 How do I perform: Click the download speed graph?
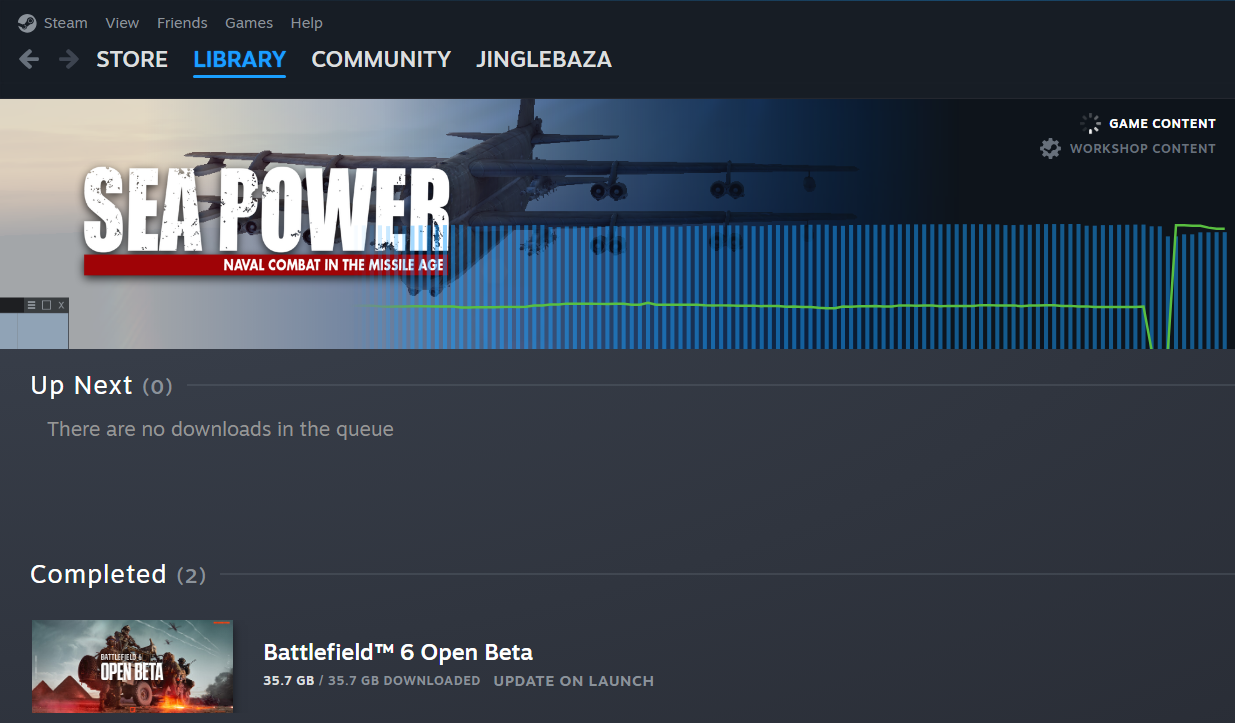795,287
